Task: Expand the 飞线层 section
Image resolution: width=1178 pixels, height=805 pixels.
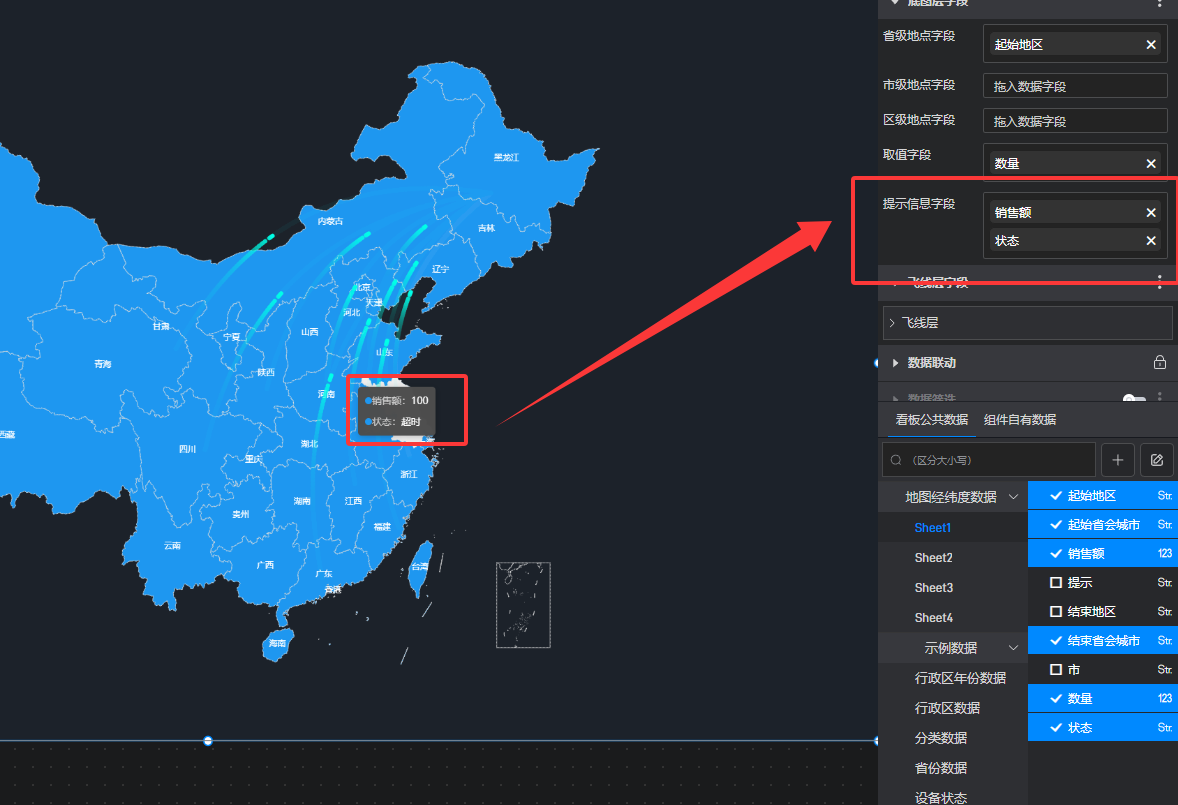Action: click(892, 323)
